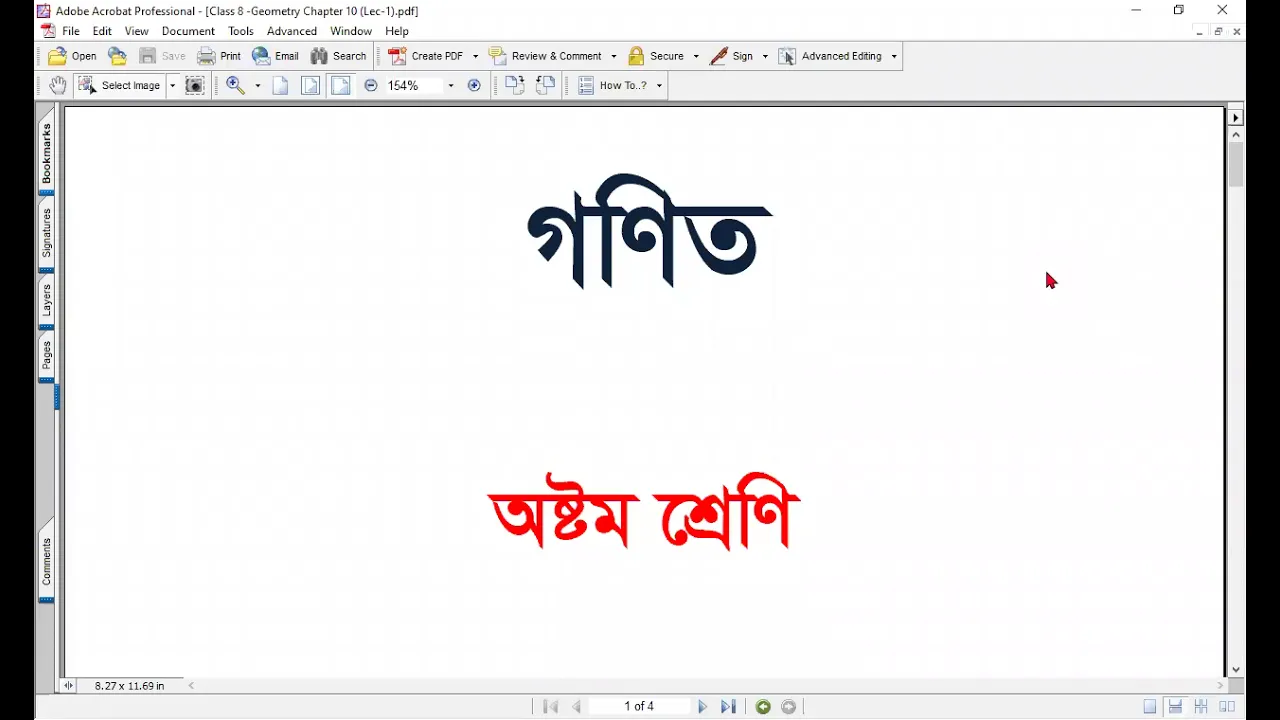1280x720 pixels.
Task: Click the 154% zoom value field
Action: coord(414,85)
